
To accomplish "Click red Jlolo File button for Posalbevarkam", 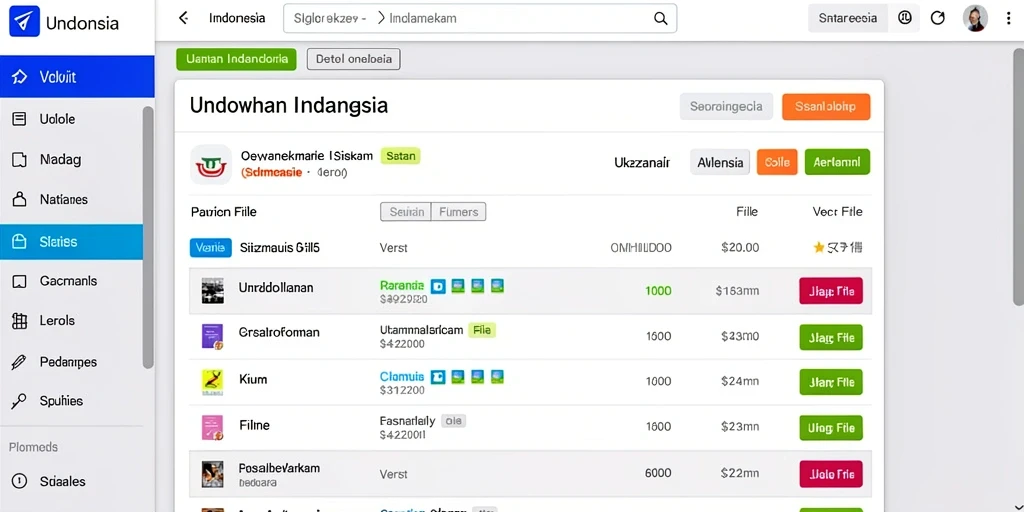I will (831, 473).
